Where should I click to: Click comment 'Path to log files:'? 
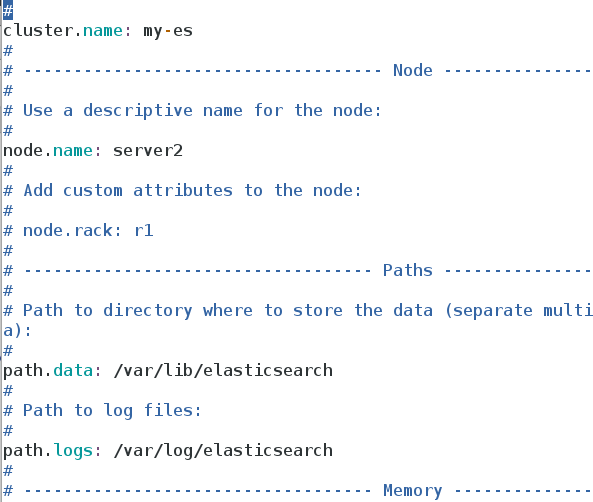point(112,410)
